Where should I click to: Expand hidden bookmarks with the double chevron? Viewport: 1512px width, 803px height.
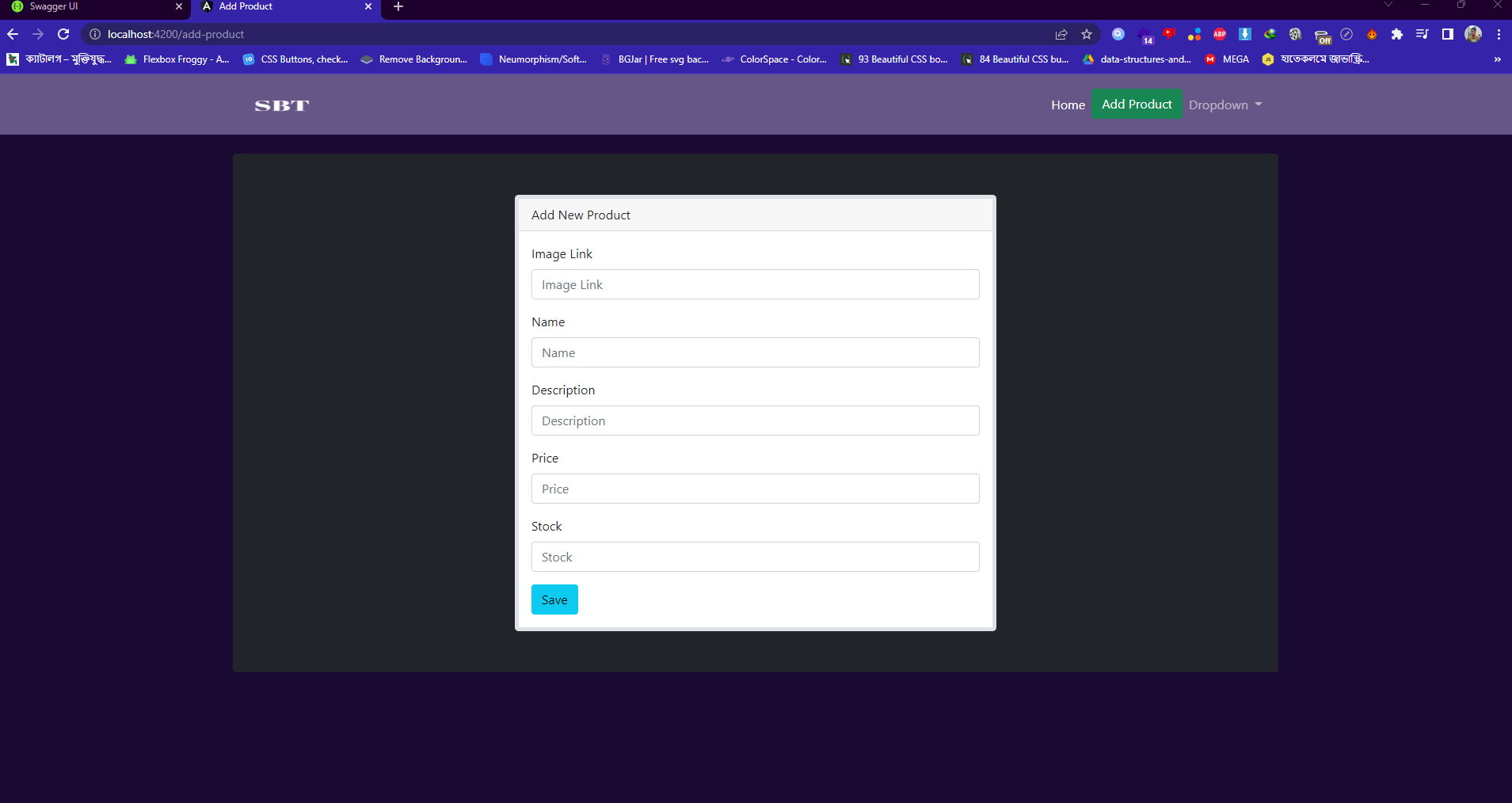[1497, 59]
